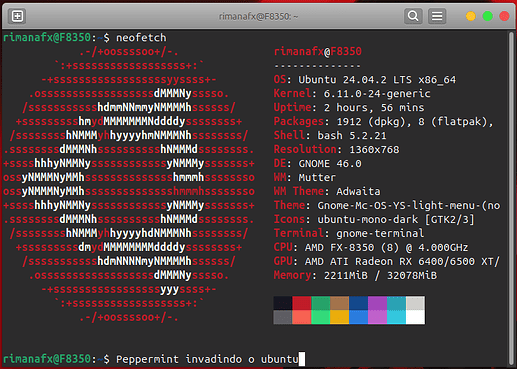
Task: Click the Resolution line 1360x768
Action: point(336,150)
